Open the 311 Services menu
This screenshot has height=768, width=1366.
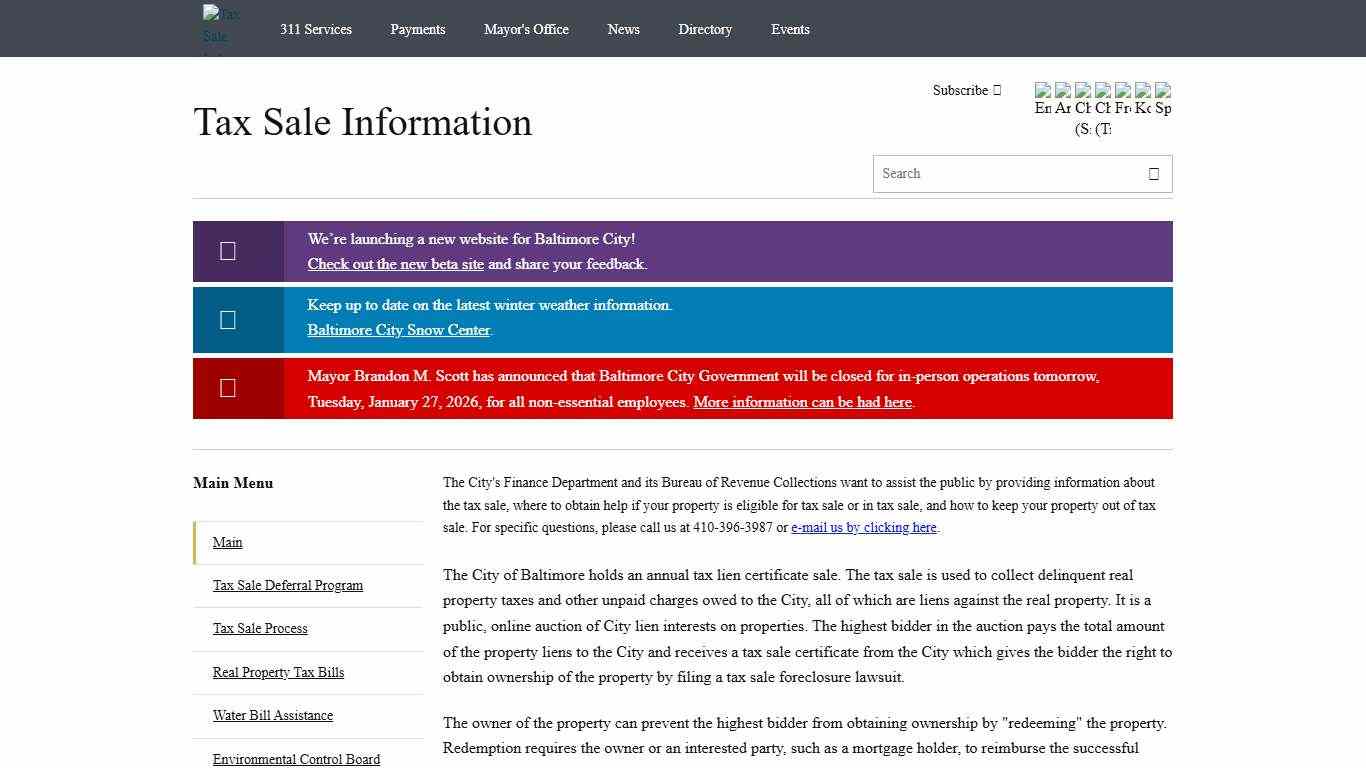point(316,29)
